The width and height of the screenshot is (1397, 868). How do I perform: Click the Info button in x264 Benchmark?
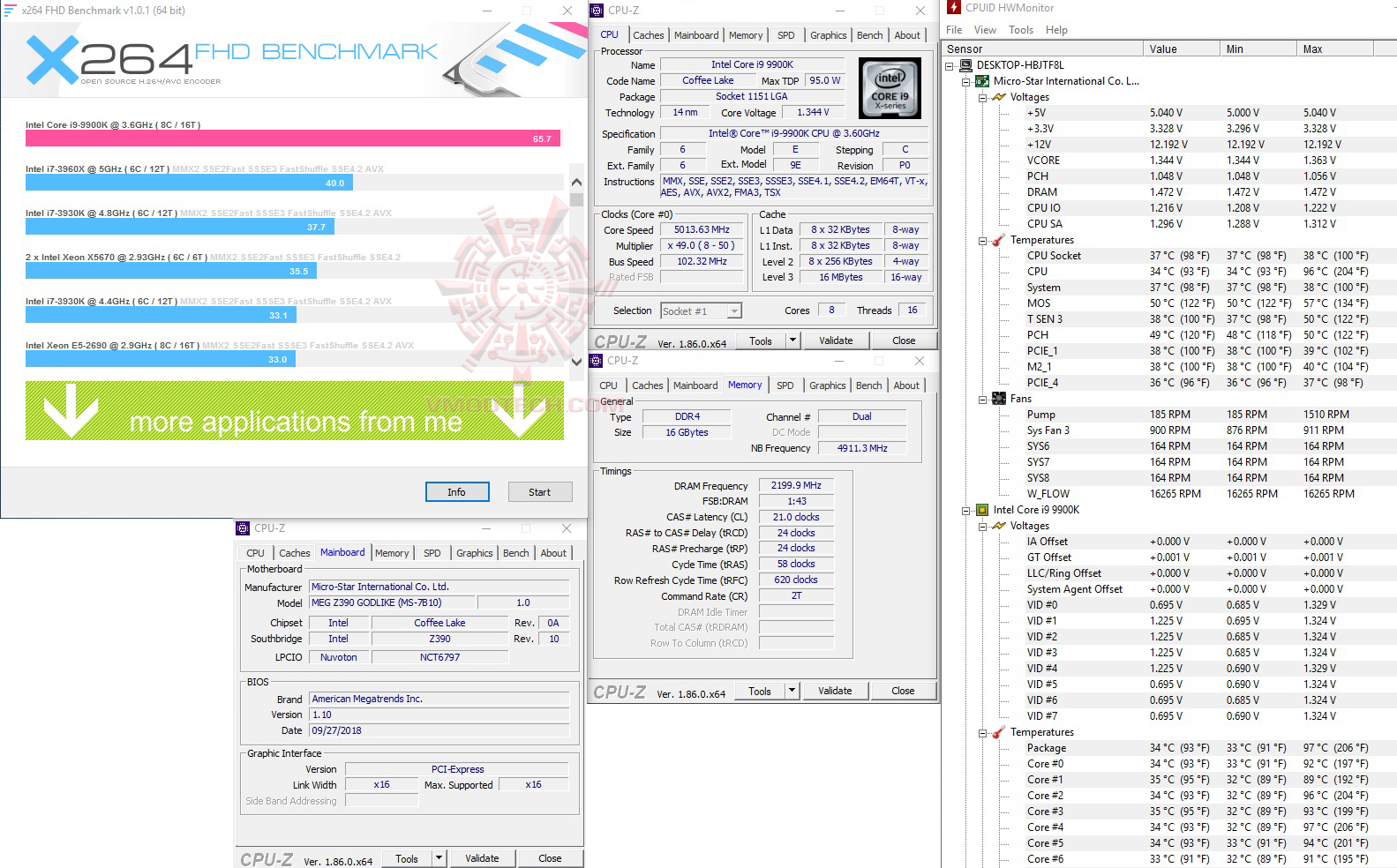pos(456,492)
